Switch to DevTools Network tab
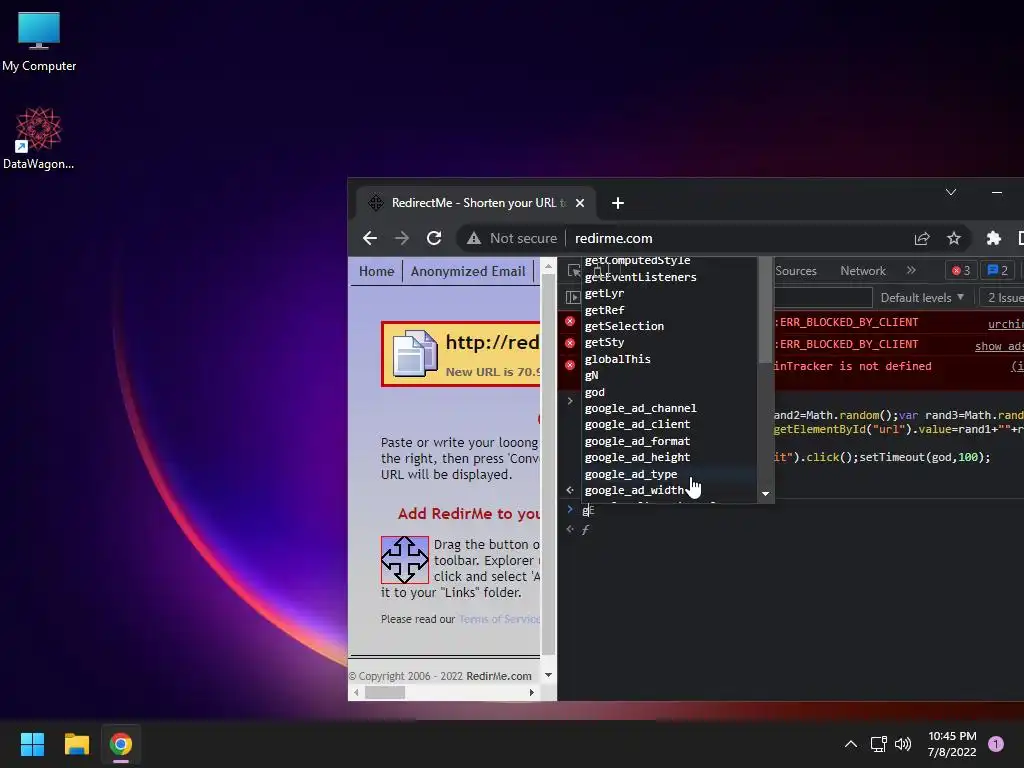 pyautogui.click(x=863, y=271)
